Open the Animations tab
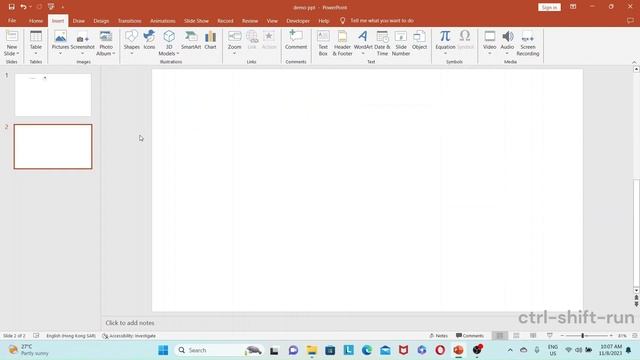Viewport: 640px width, 360px height. tap(163, 20)
